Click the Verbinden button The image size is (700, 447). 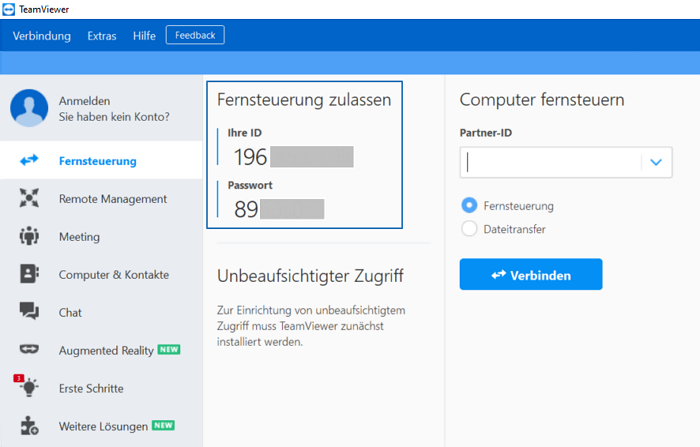pos(531,274)
